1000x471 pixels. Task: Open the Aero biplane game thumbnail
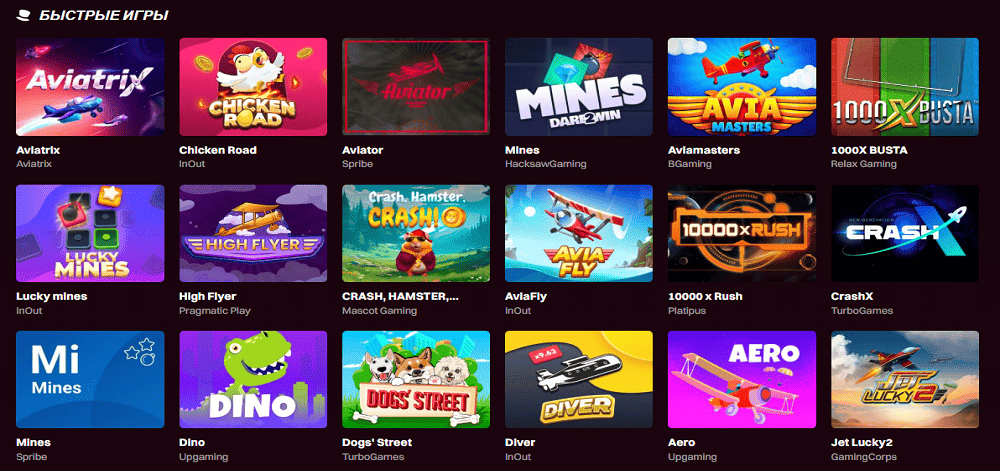pyautogui.click(x=742, y=379)
